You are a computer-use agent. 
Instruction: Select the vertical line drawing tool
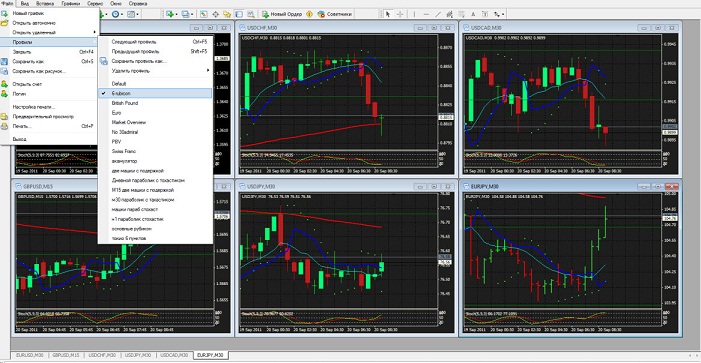(x=414, y=14)
